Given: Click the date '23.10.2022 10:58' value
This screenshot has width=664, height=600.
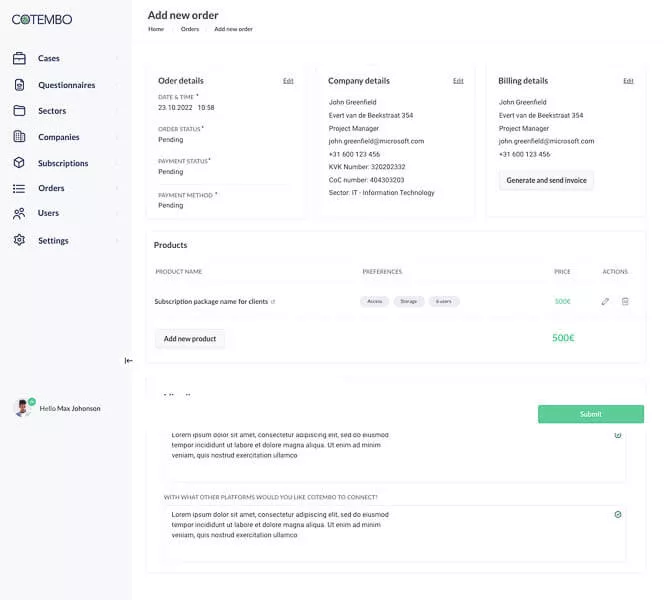Looking at the screenshot, I should click(186, 108).
